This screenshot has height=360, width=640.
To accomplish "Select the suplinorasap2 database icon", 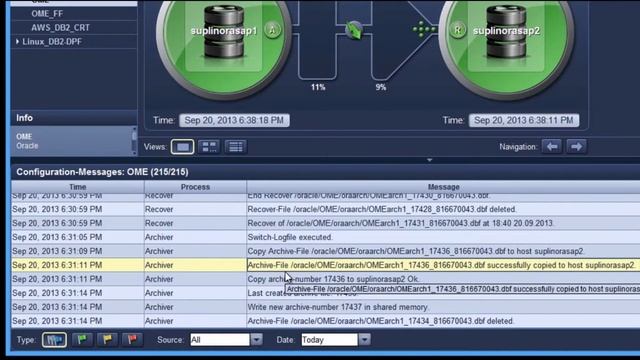I will tap(506, 32).
